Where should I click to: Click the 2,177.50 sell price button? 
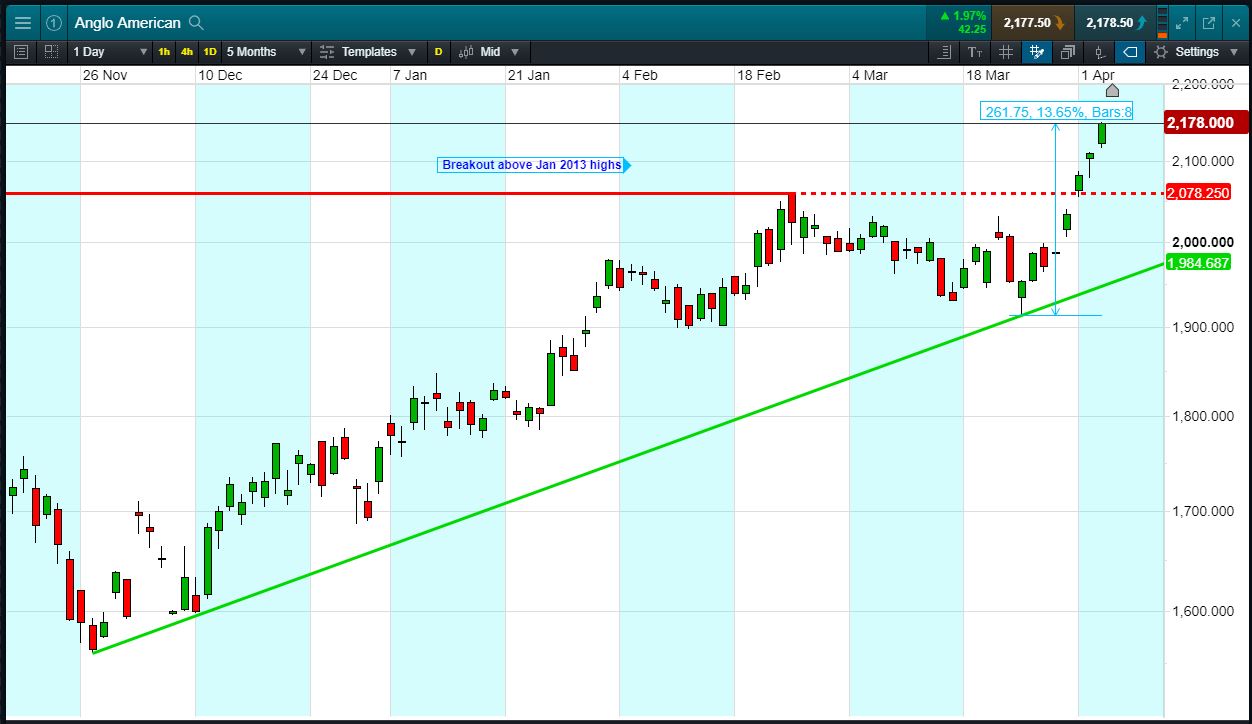tap(1034, 22)
